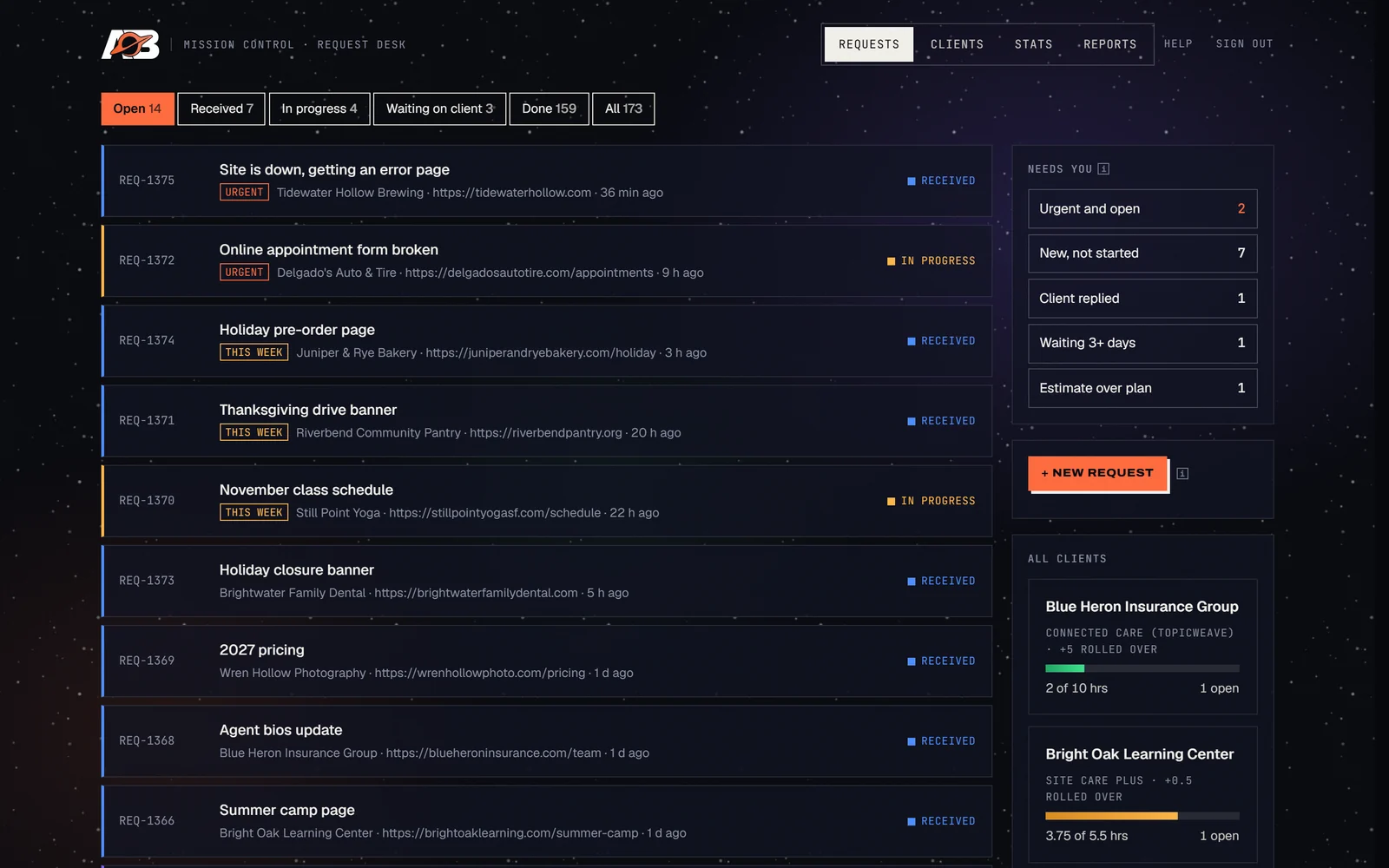The width and height of the screenshot is (1389, 868).
Task: Open Summer camp page request
Action: pos(547,821)
